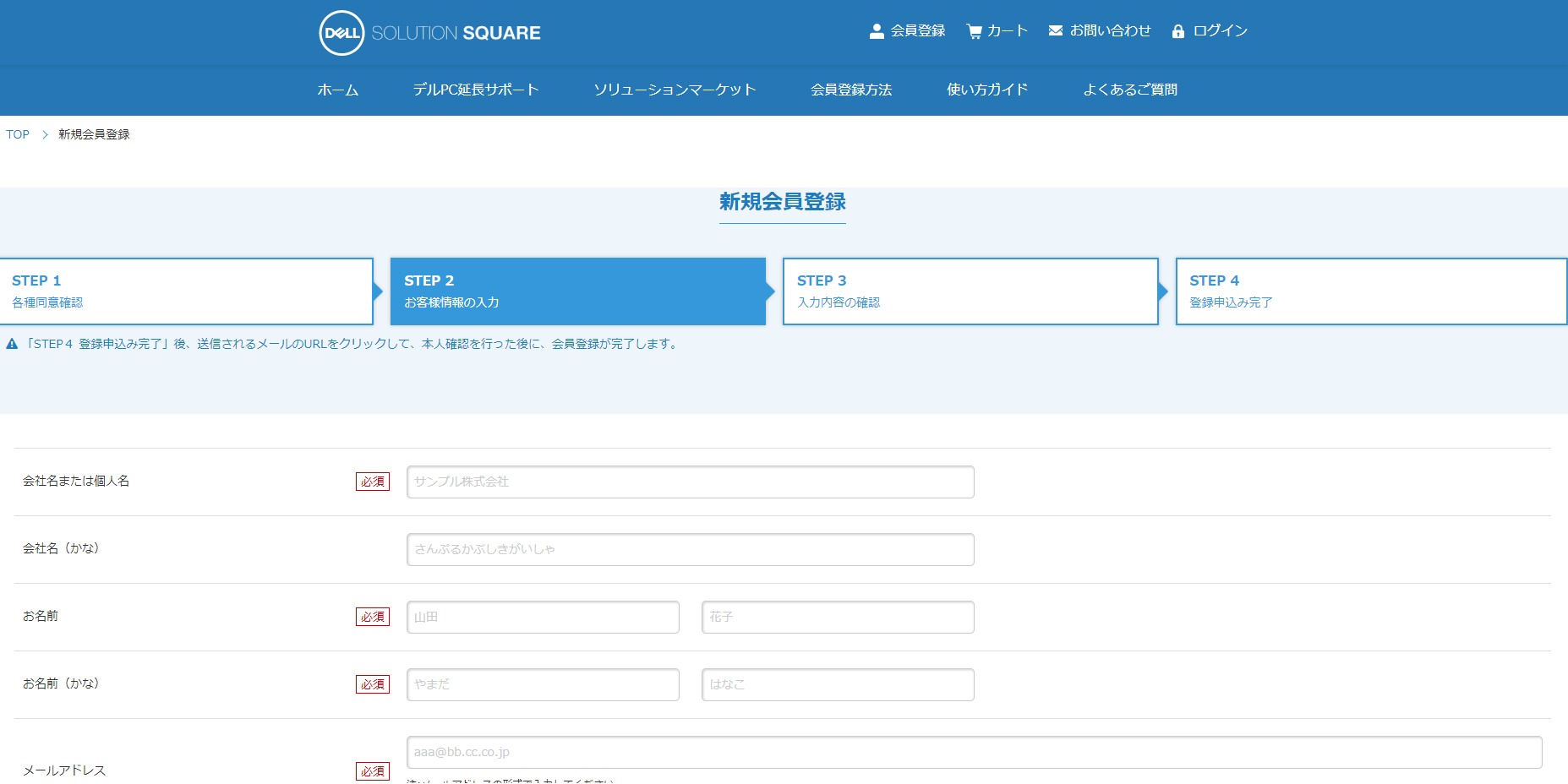
Task: Click the 会社名または個人名 input field
Action: point(691,482)
